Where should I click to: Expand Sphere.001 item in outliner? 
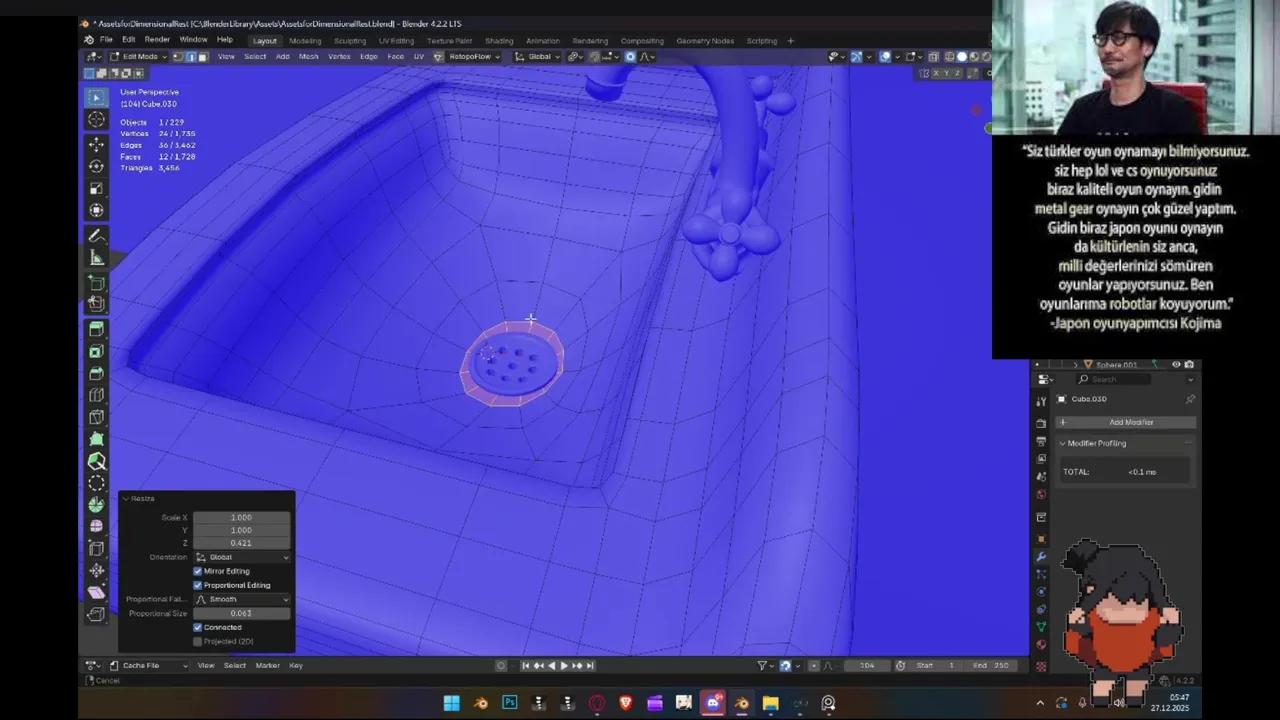pos(1075,365)
